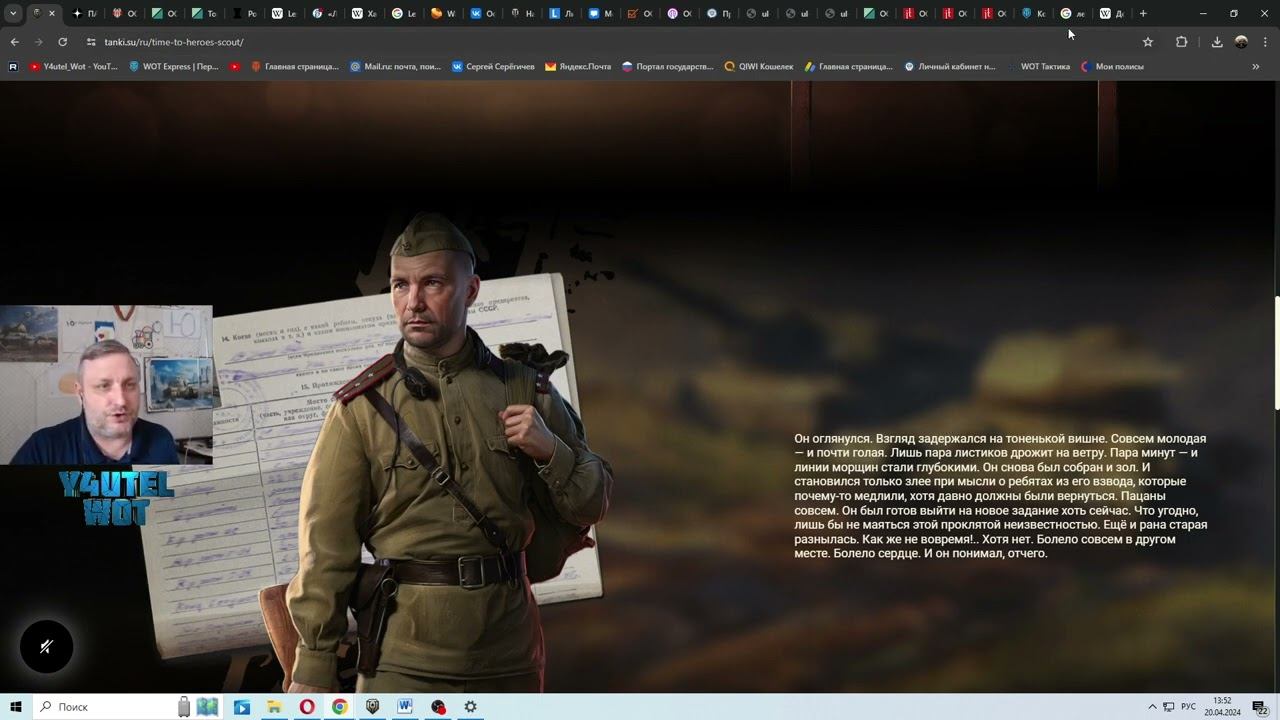Expand the tab search dropdown arrow

click(x=13, y=13)
